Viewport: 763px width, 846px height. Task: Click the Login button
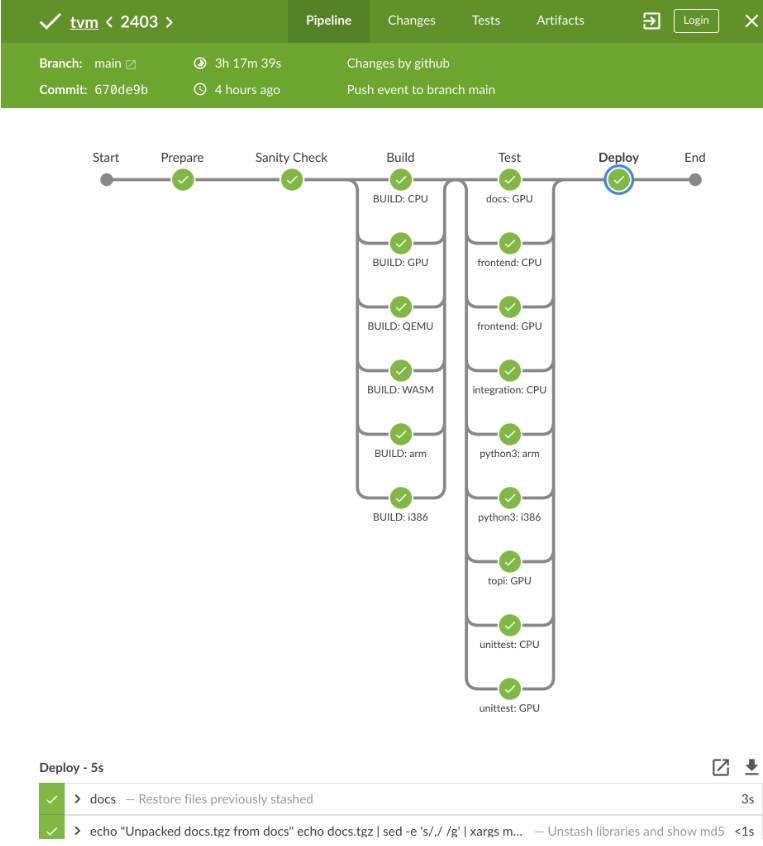coord(696,20)
